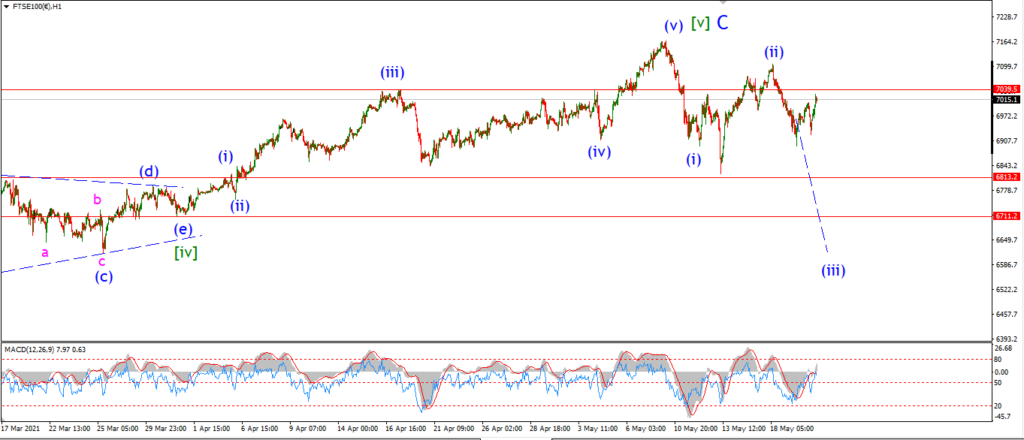Click the current price tag 7015.1
Image resolution: width=1024 pixels, height=440 pixels.
click(x=1006, y=99)
